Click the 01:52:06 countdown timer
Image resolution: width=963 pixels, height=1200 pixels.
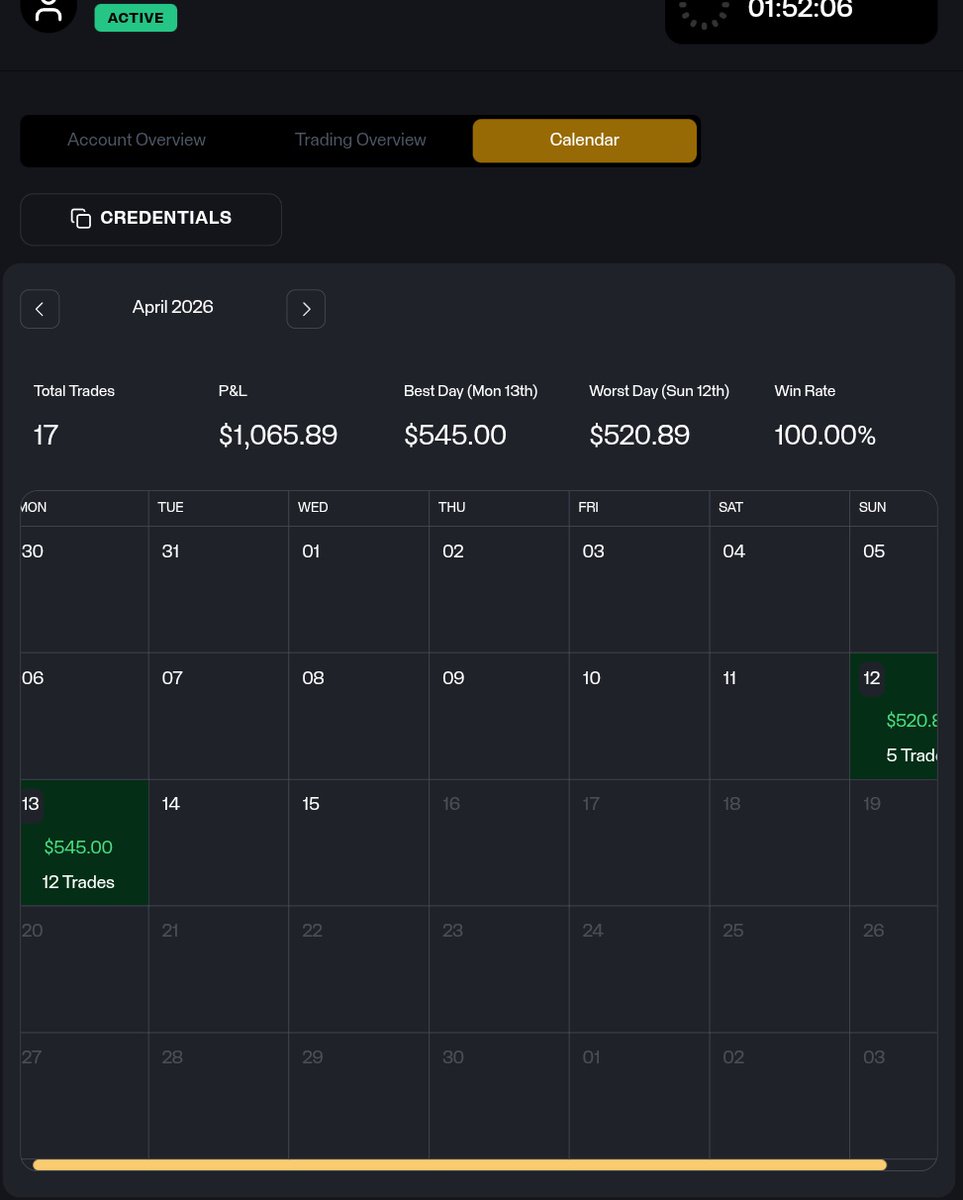click(x=800, y=10)
